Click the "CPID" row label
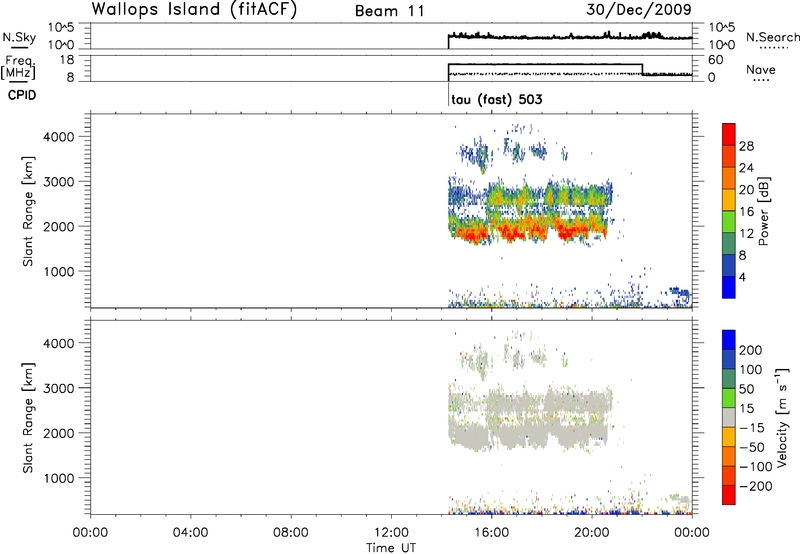This screenshot has width=800, height=554. point(22,95)
